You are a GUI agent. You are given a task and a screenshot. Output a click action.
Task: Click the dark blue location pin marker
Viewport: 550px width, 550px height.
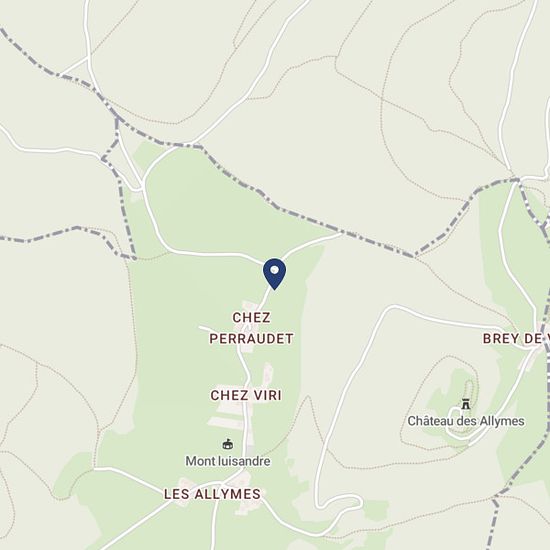coord(274,274)
